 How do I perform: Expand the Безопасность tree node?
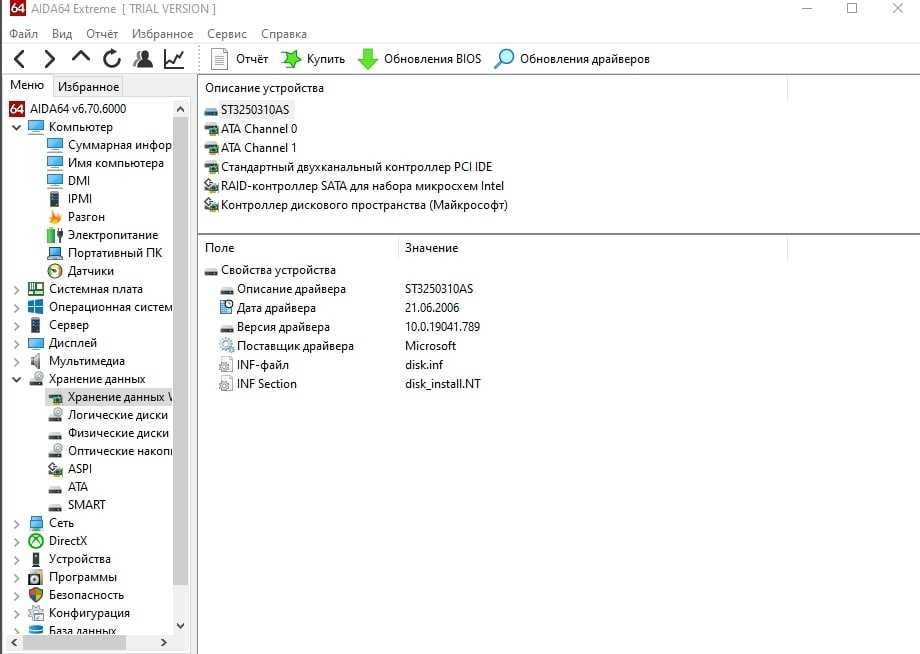pyautogui.click(x=16, y=596)
